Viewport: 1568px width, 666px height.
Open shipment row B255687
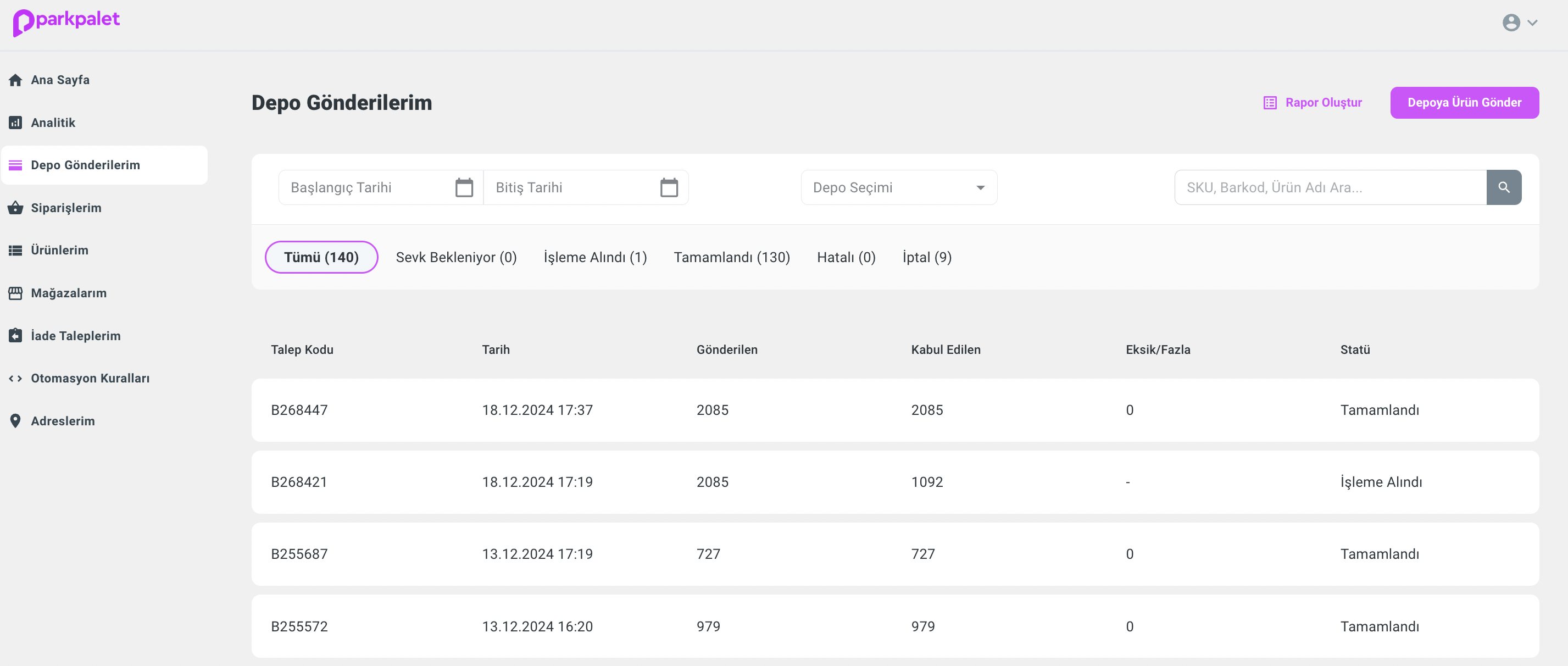tap(895, 554)
